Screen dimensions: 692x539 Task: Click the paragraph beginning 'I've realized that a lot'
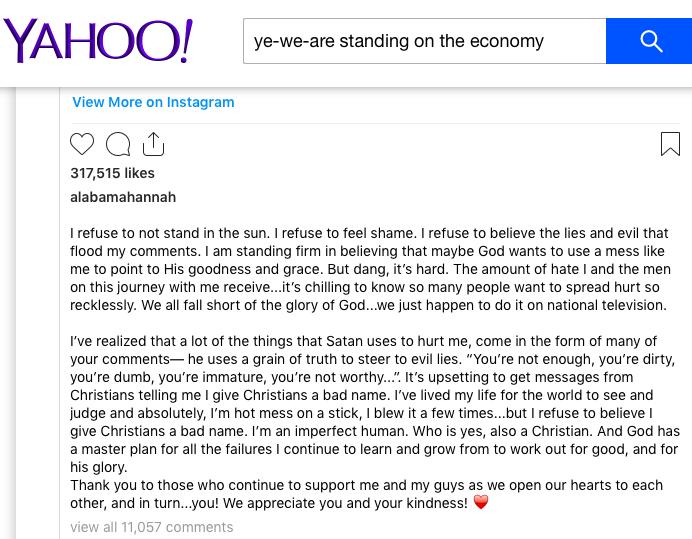375,404
